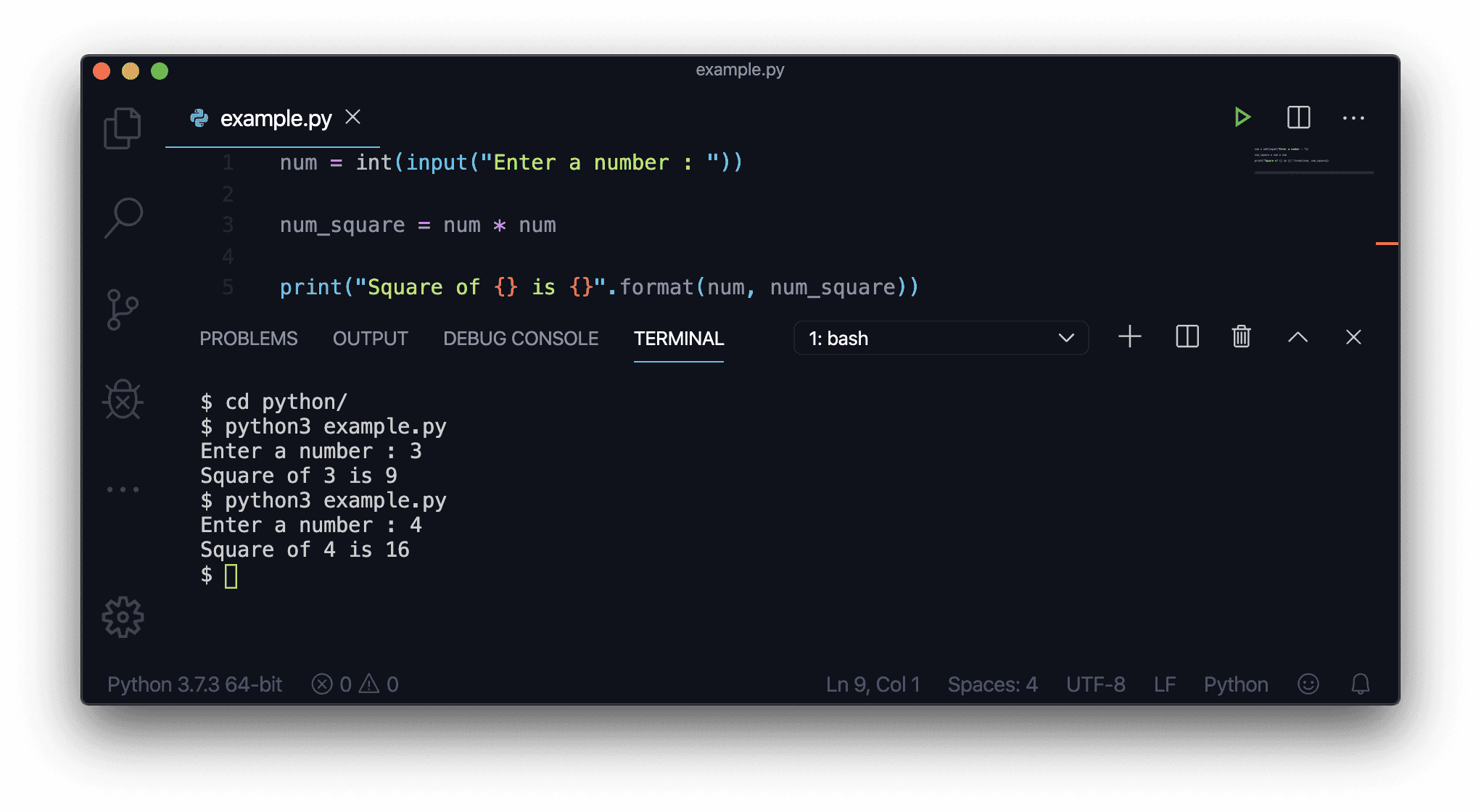Create a new terminal with plus icon

(x=1129, y=337)
